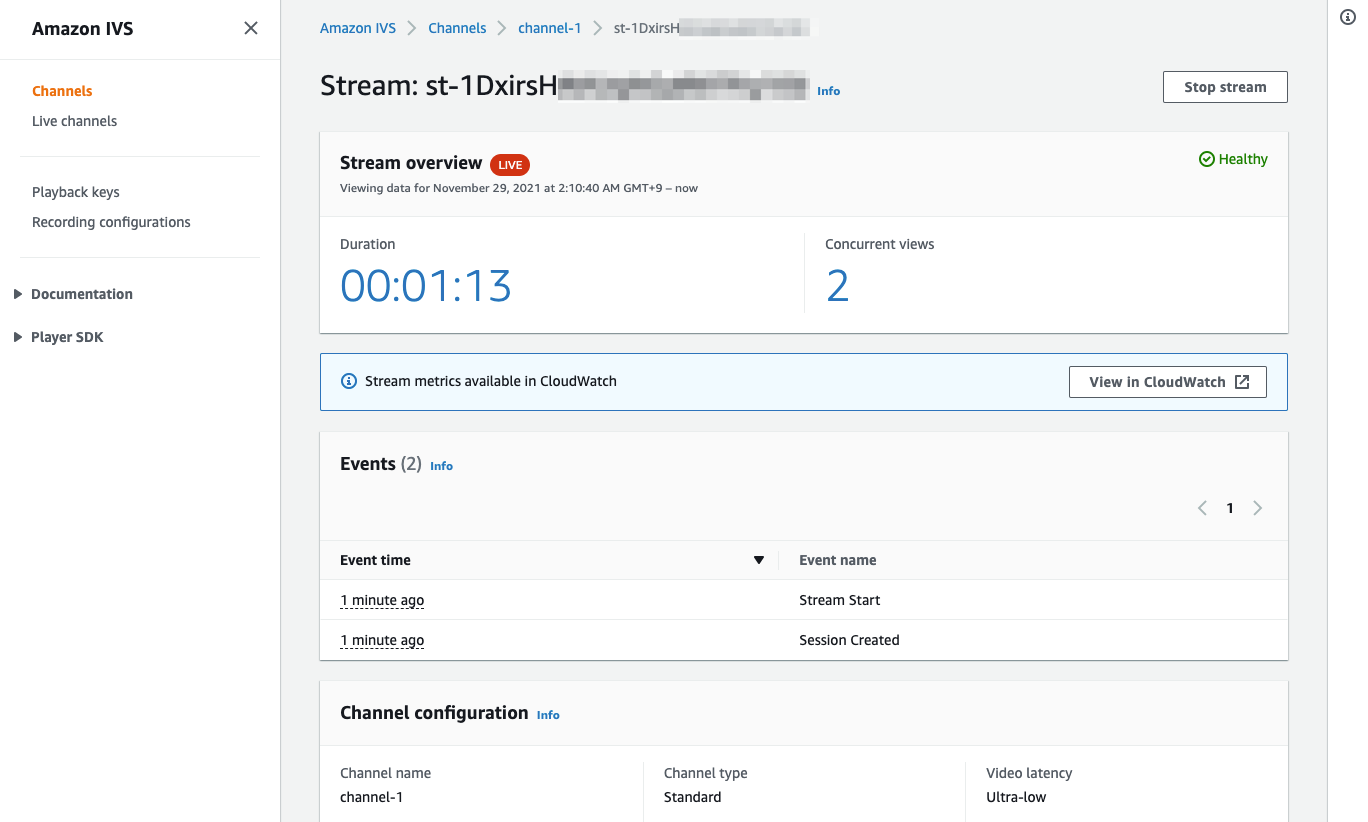Open Channels in the side navigation

pyautogui.click(x=62, y=91)
